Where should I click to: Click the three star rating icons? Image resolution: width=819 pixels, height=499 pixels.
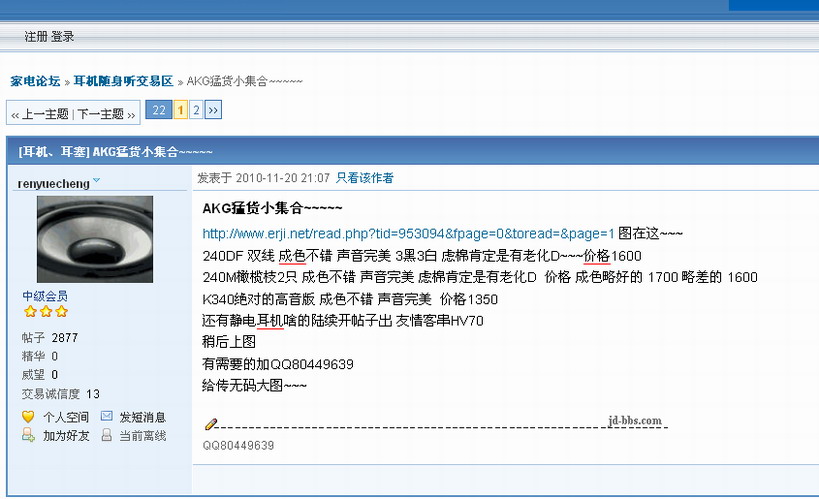click(x=46, y=312)
